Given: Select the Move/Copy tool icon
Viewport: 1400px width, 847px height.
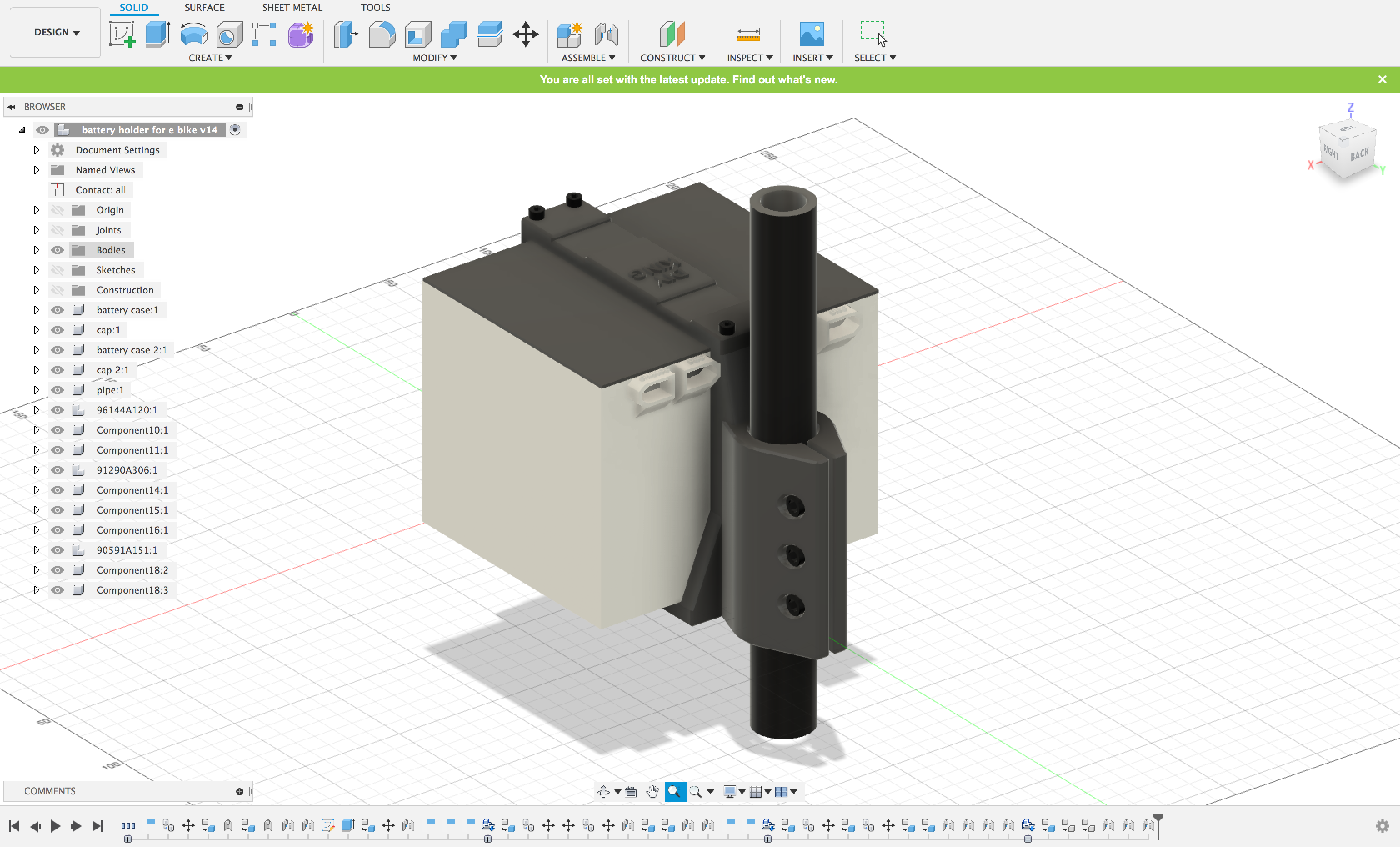Looking at the screenshot, I should (525, 34).
